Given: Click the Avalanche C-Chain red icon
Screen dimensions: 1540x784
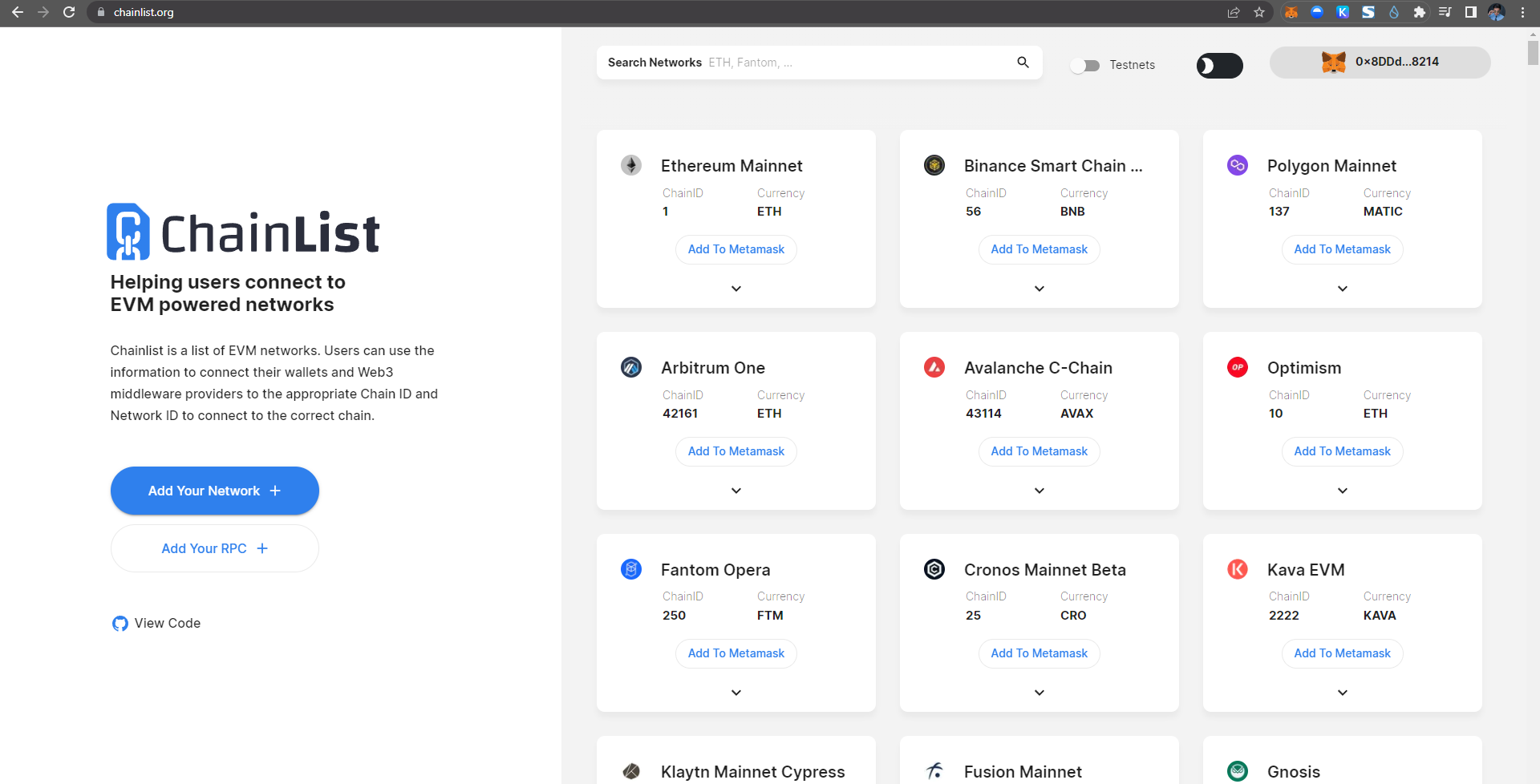Looking at the screenshot, I should click(x=934, y=367).
